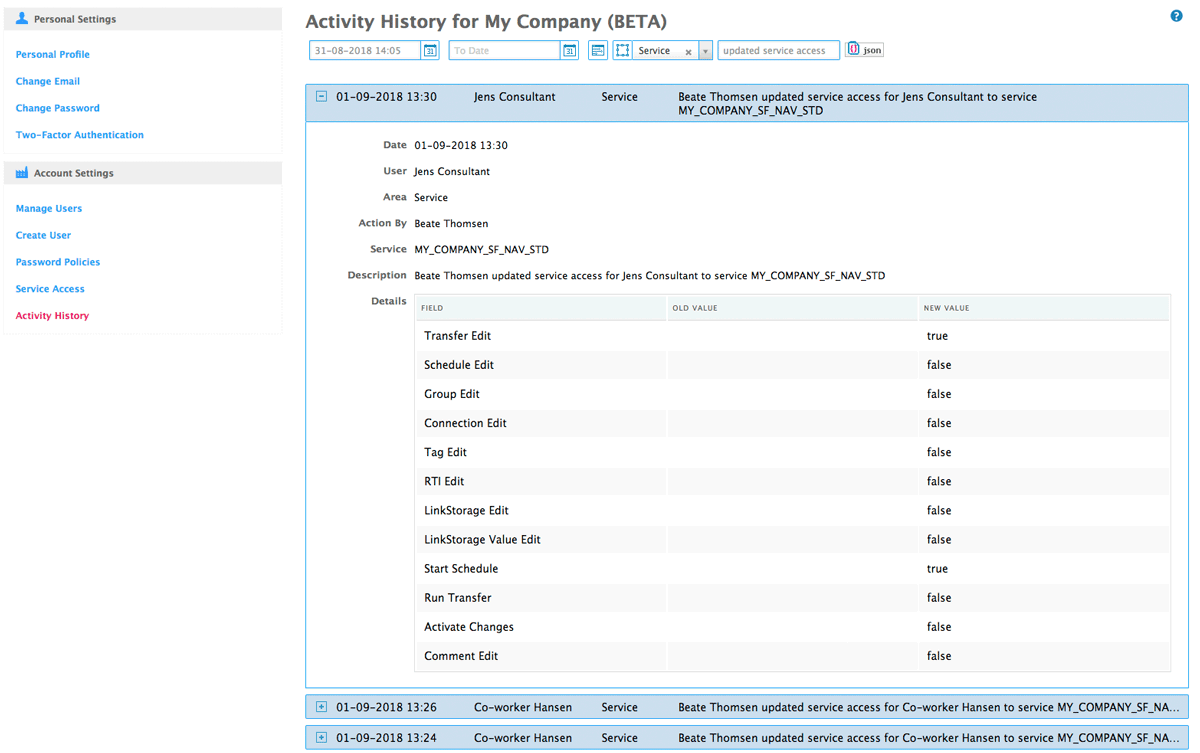Click the OLD VALUE column header

793,308
